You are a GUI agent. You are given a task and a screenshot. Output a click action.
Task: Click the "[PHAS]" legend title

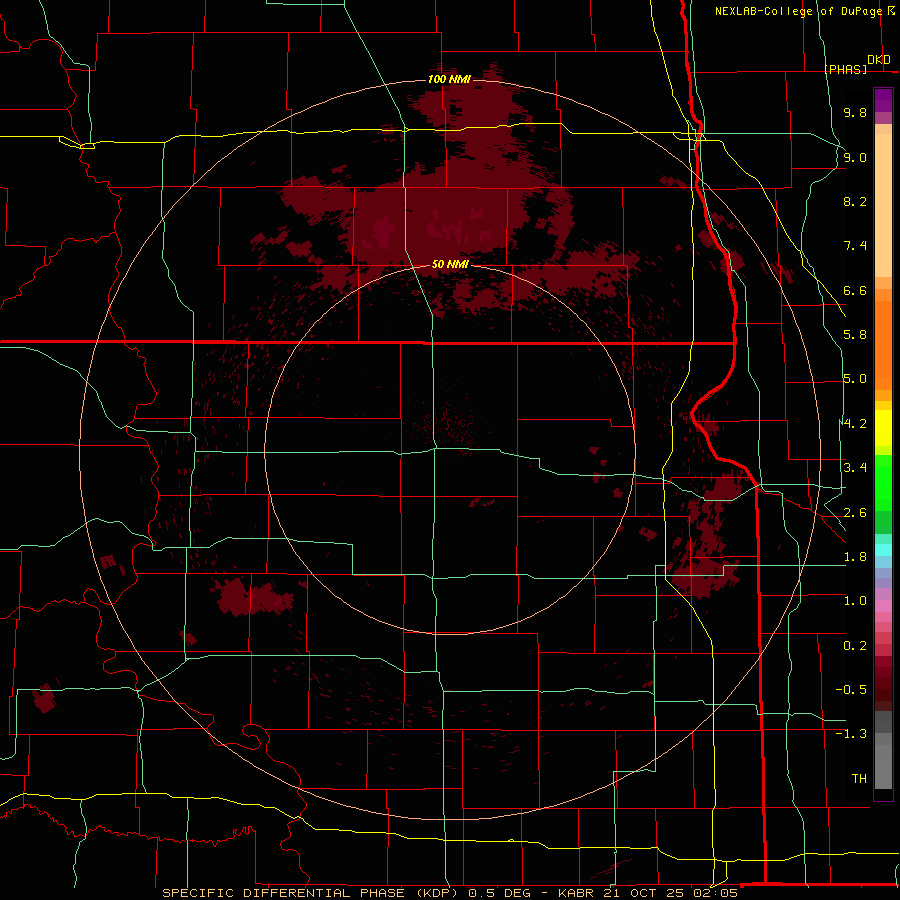[x=845, y=69]
